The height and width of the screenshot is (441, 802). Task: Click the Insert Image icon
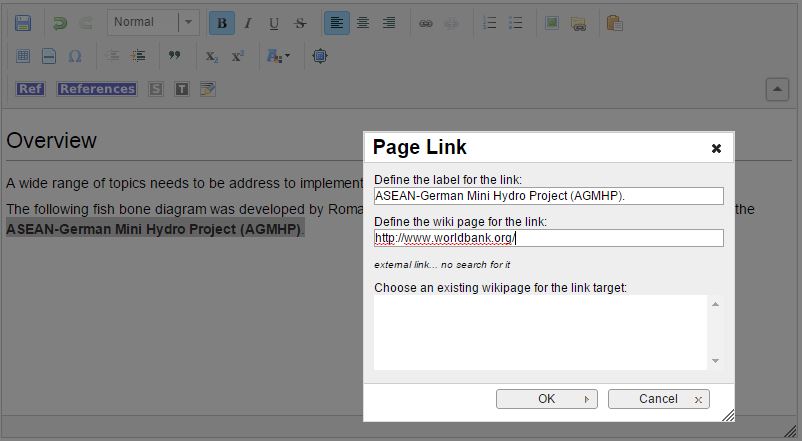pos(551,22)
